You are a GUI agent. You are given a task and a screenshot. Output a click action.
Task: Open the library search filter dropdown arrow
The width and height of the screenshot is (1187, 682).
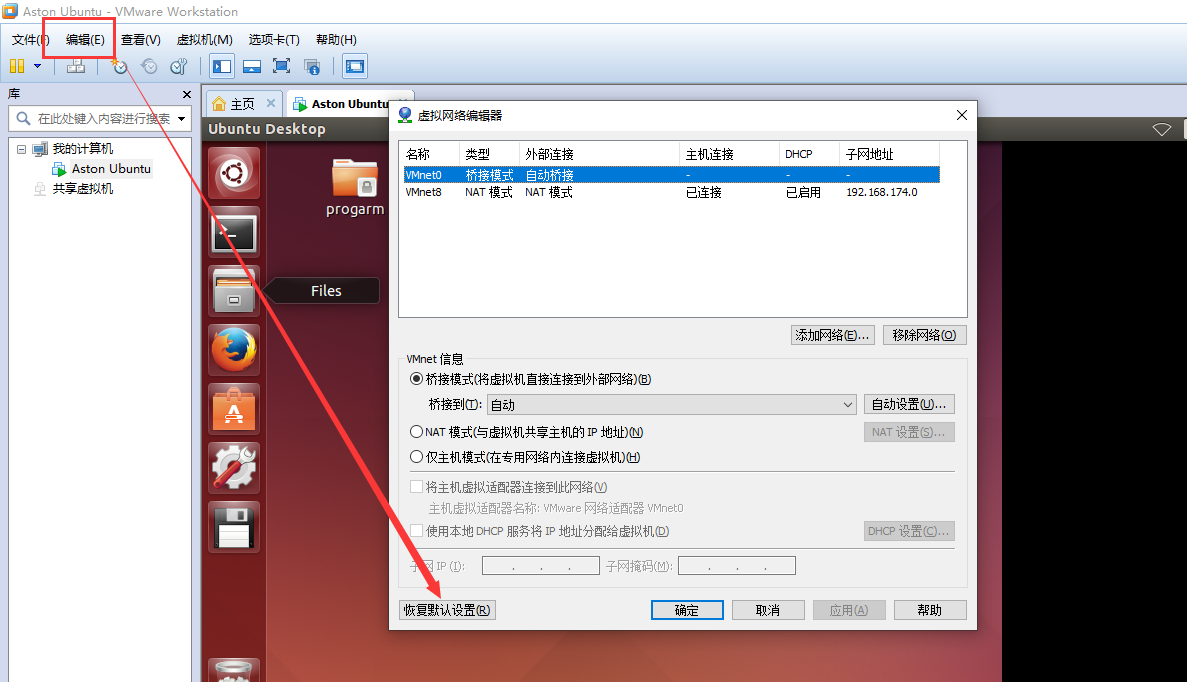(182, 119)
